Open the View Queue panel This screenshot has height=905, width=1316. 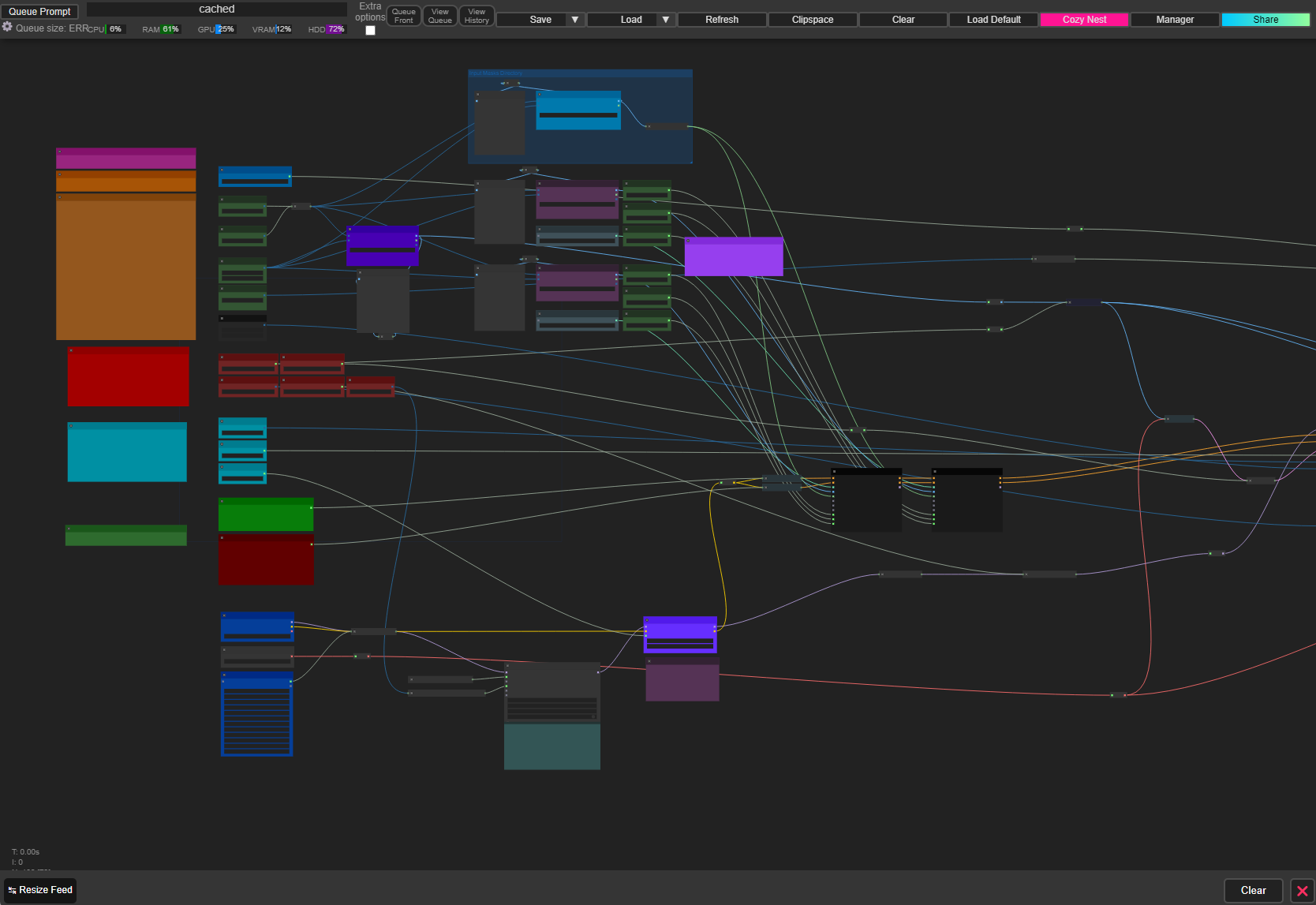click(x=440, y=16)
